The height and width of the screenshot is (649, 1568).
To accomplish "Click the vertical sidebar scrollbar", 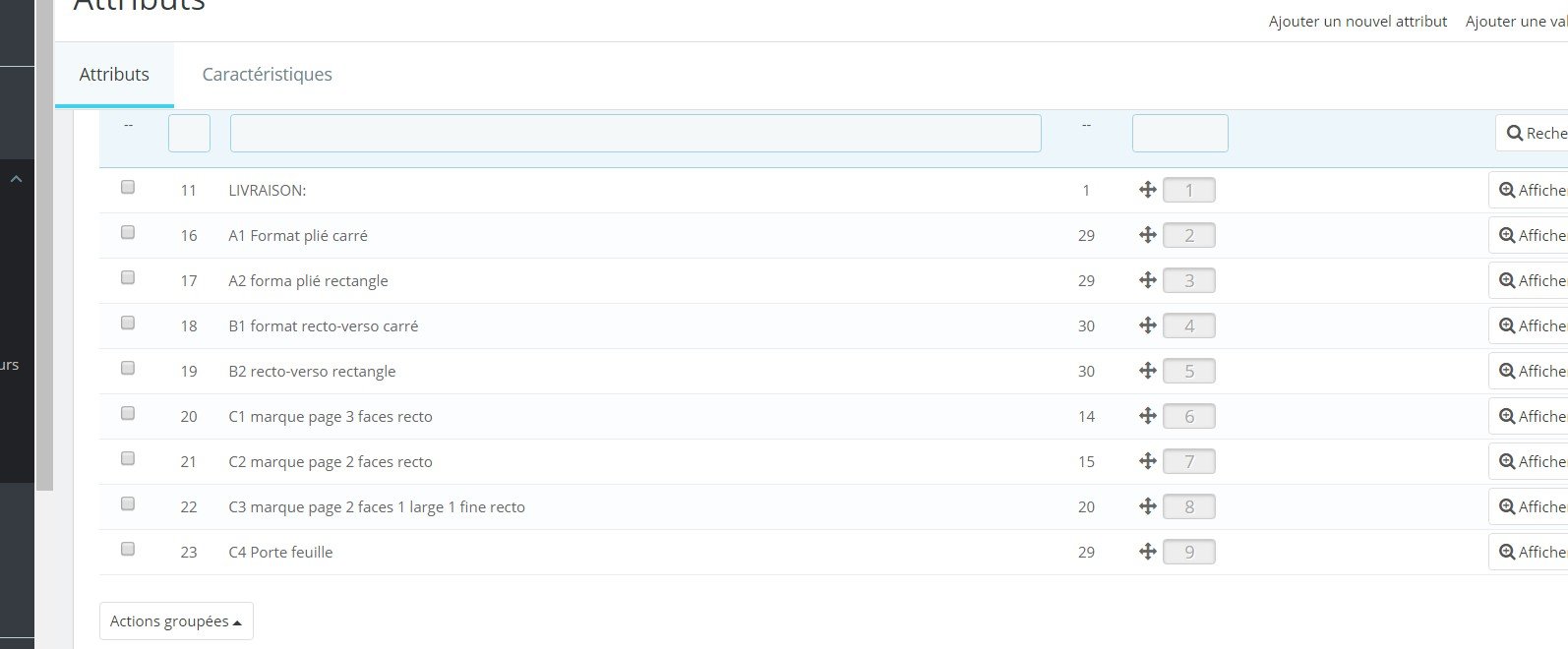I will point(44,244).
